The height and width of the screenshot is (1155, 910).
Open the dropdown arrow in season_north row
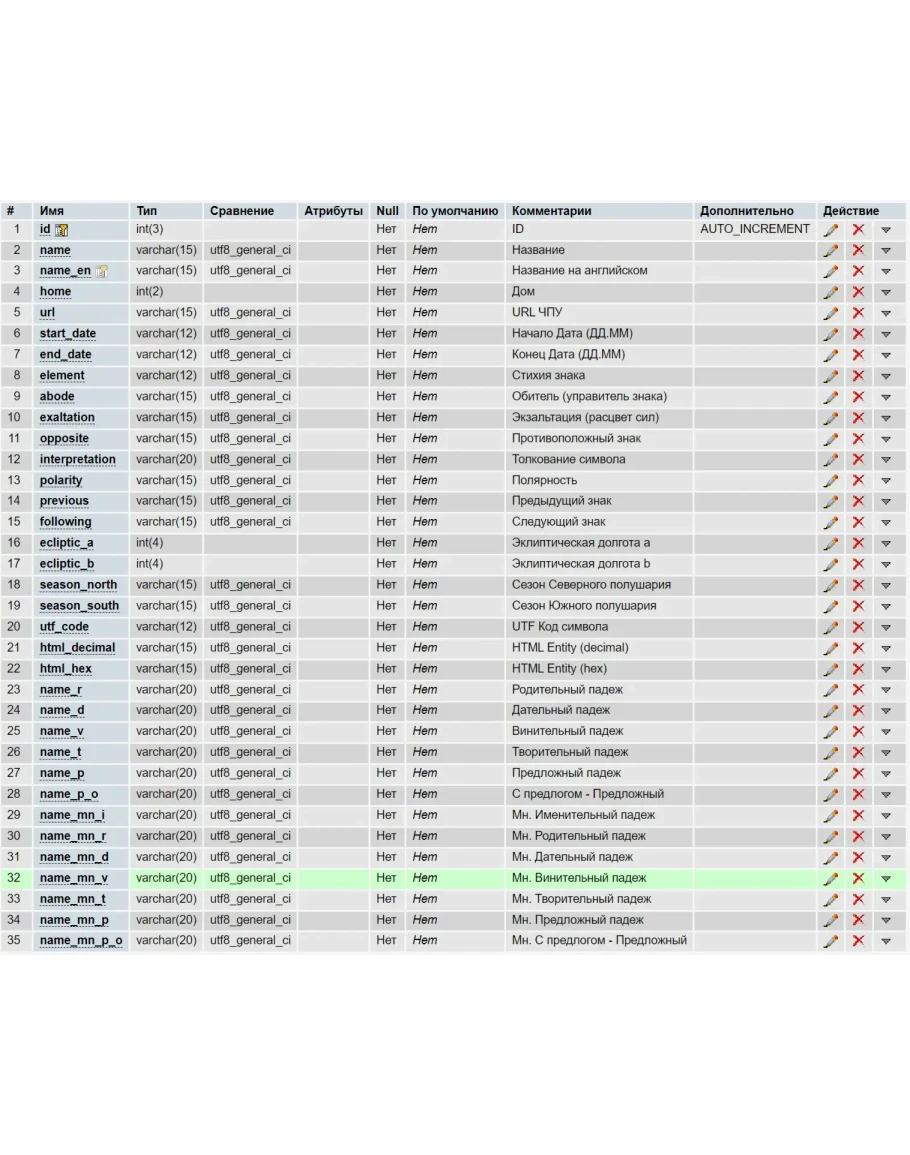(x=886, y=585)
